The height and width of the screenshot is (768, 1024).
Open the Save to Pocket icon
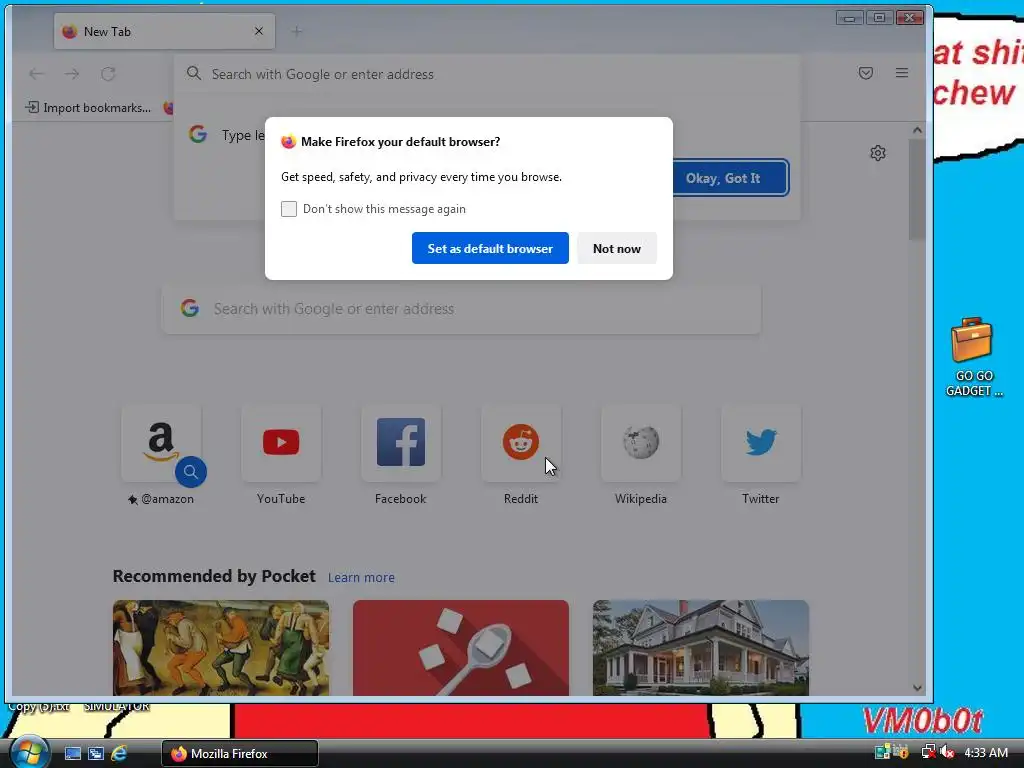tap(865, 73)
